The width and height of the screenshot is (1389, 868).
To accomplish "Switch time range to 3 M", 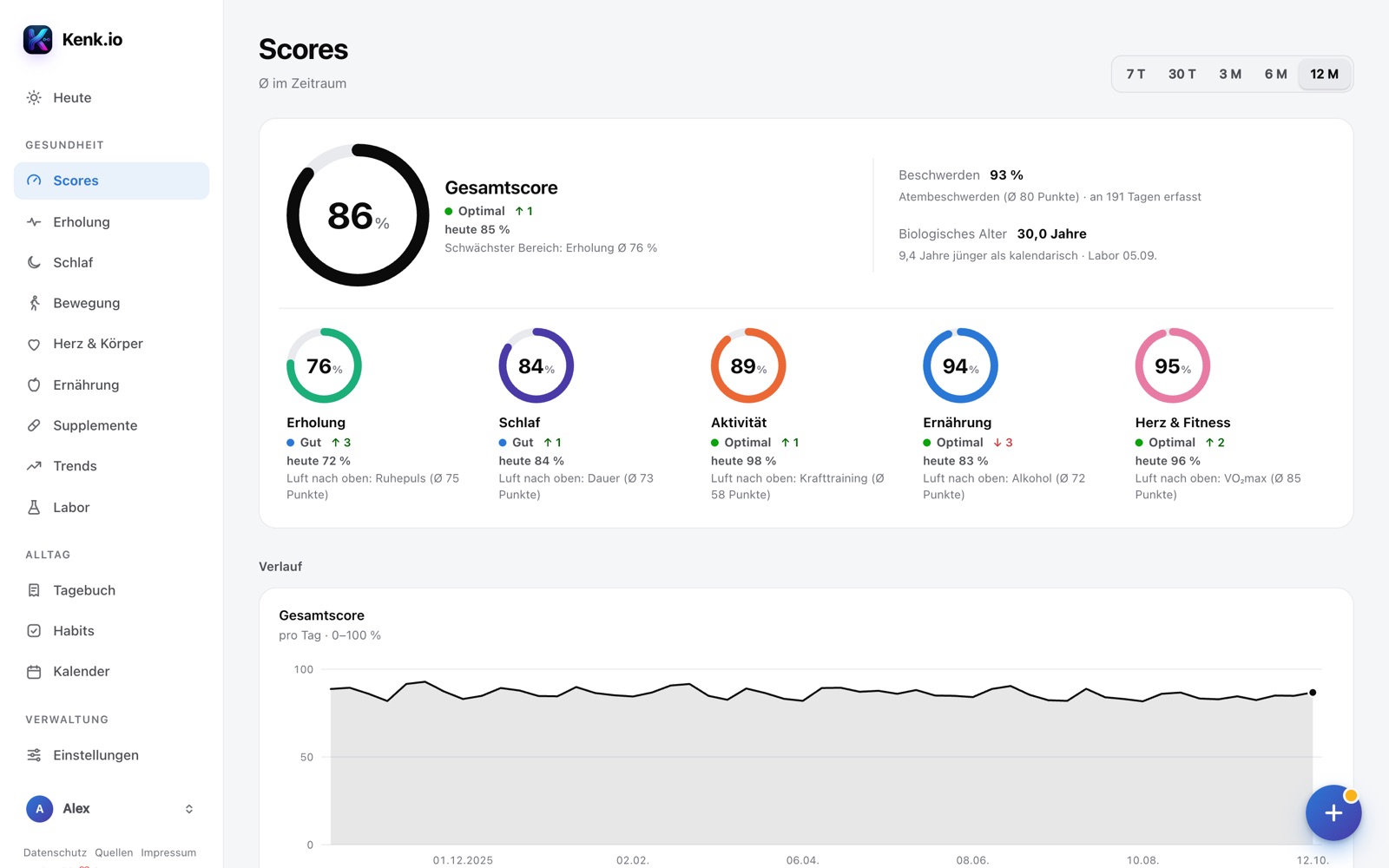I will 1230,74.
